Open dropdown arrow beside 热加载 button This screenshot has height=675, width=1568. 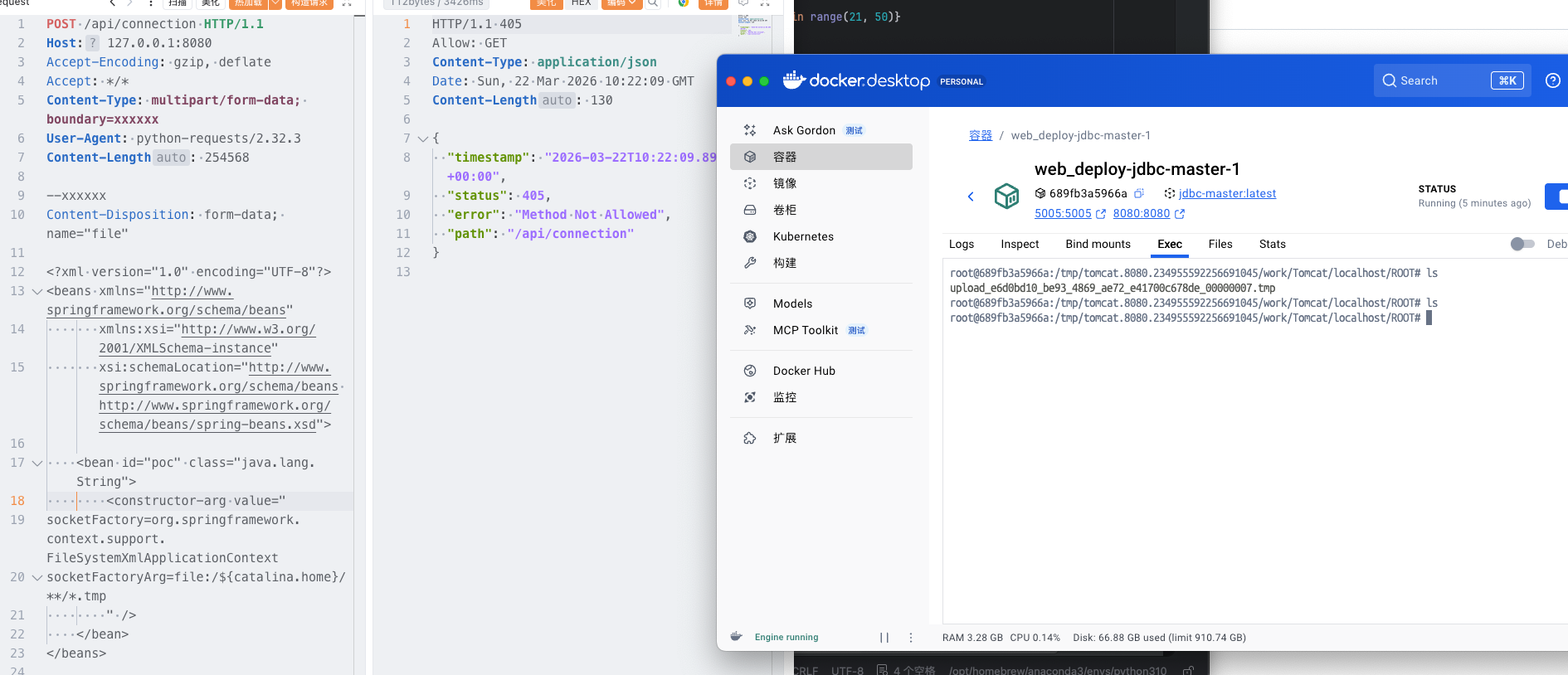[275, 3]
